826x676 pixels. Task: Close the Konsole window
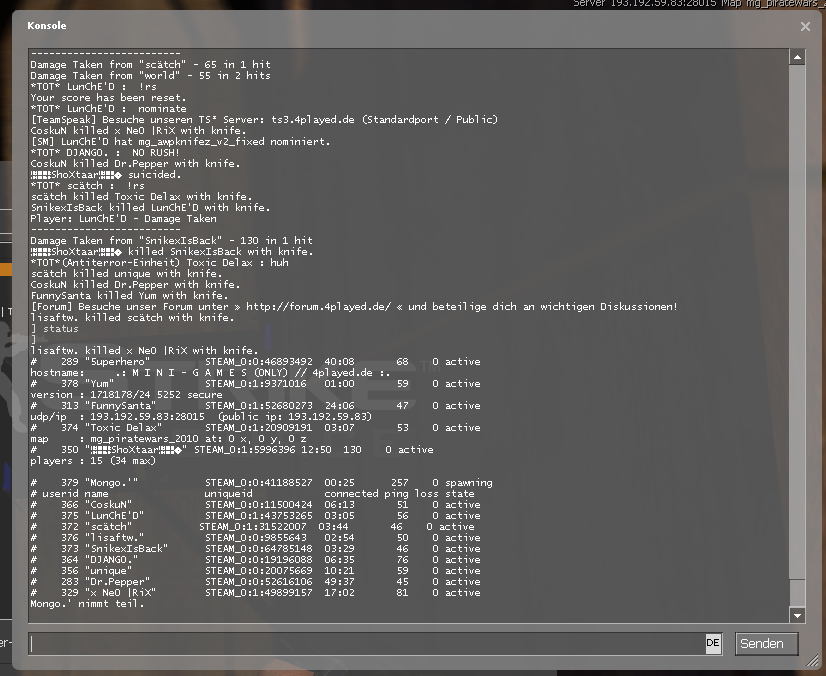805,27
